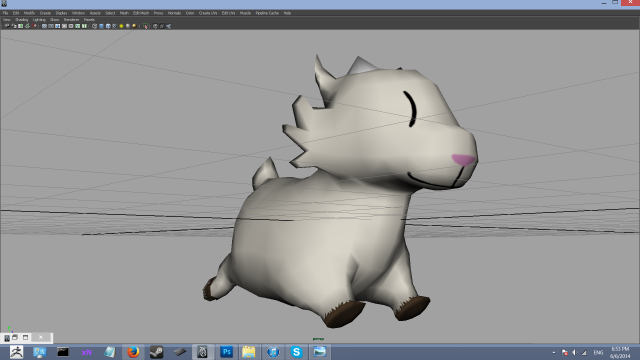Toggle Resolution Gate display

[x=57, y=26]
